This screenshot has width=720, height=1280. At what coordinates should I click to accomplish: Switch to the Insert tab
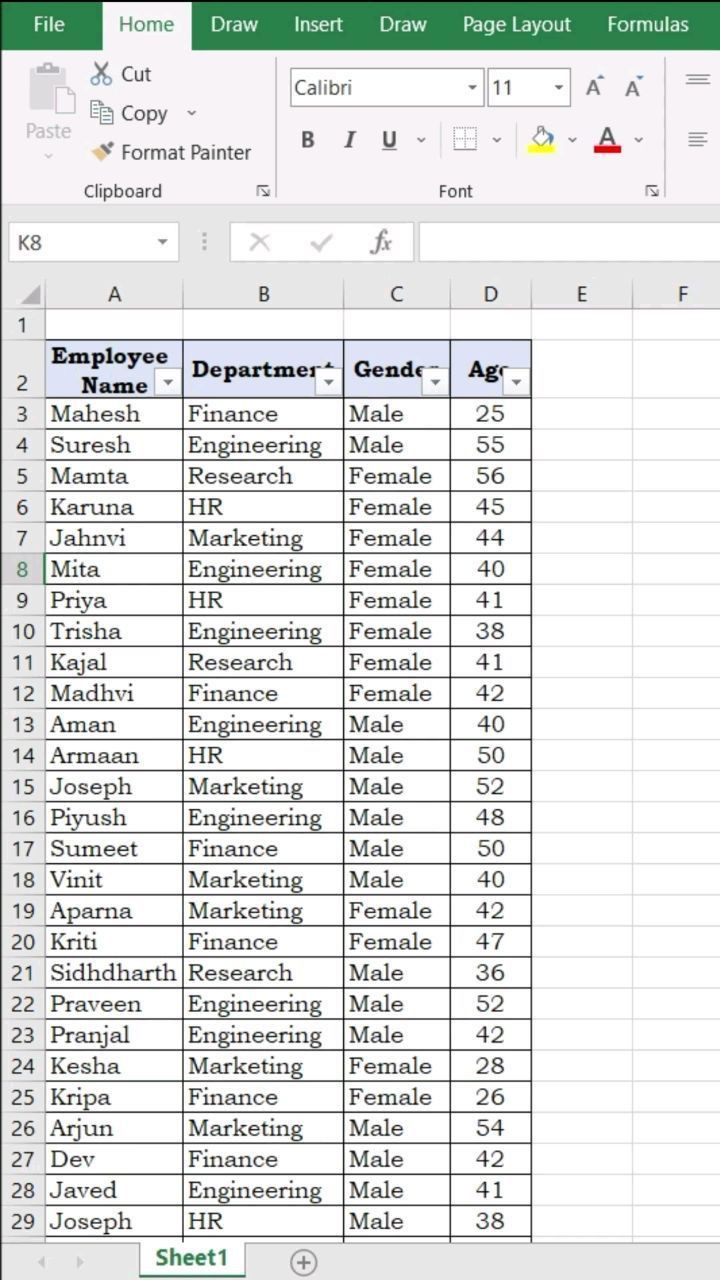click(x=318, y=24)
